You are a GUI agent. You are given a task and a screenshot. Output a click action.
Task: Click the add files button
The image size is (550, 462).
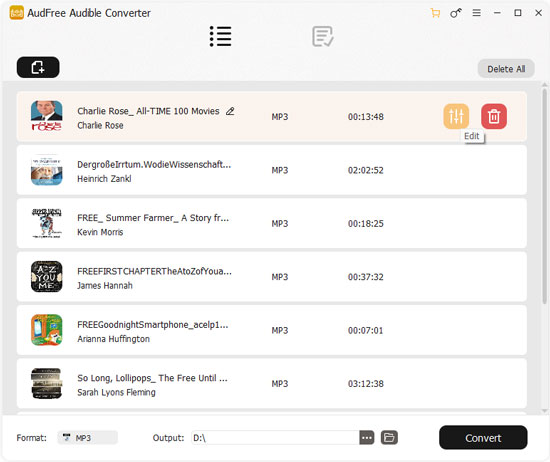point(38,67)
